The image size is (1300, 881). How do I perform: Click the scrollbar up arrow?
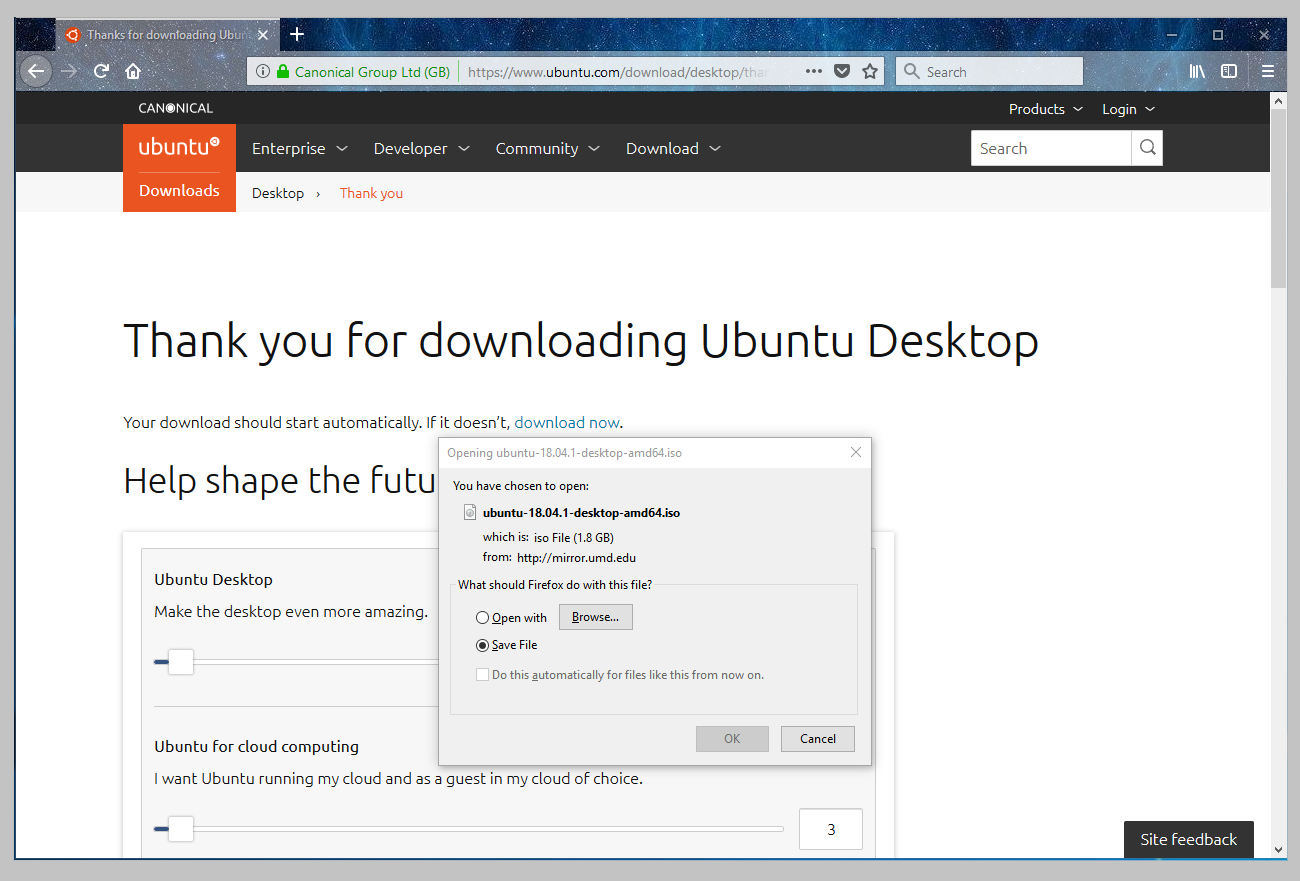tap(1278, 101)
